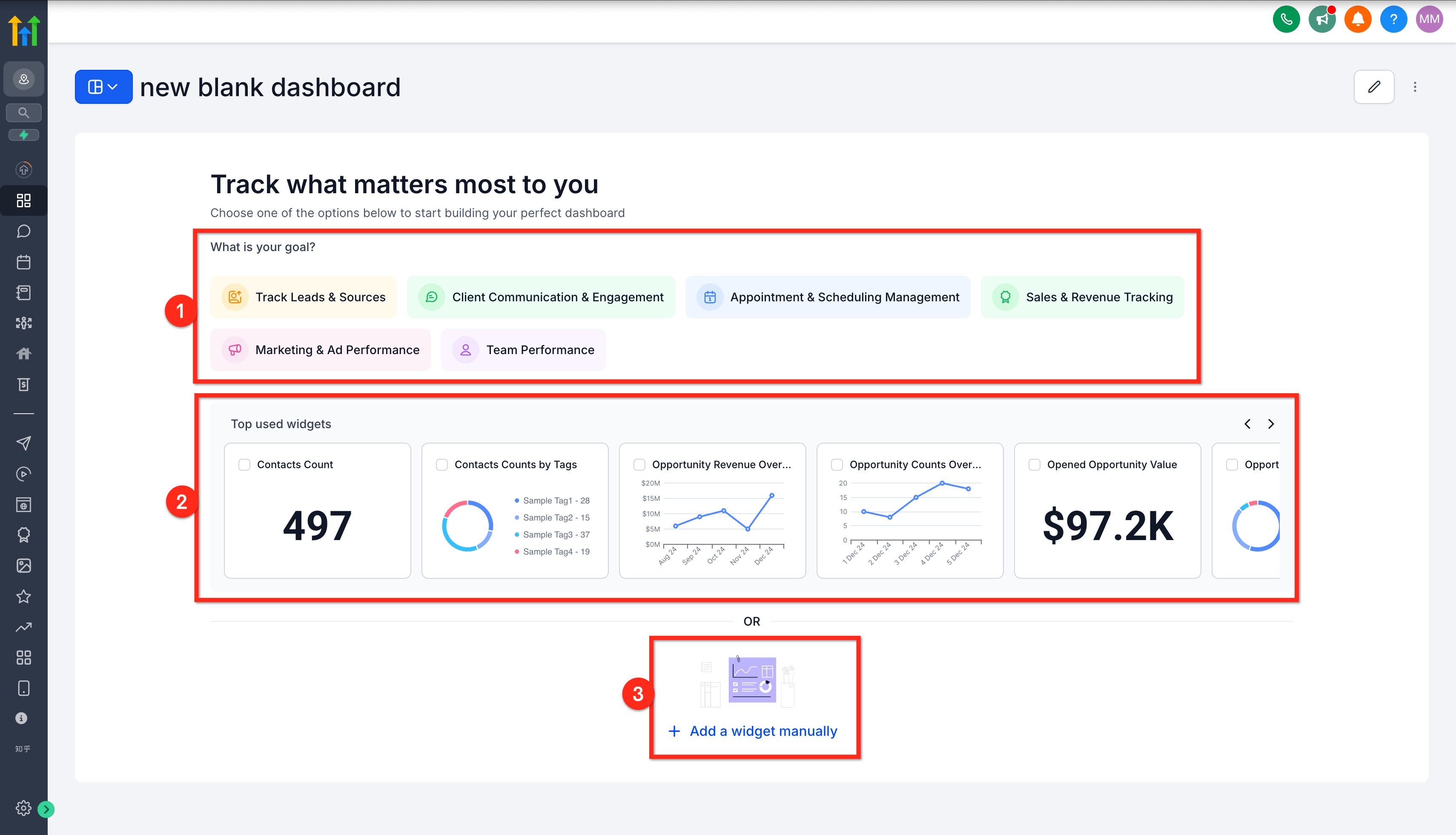1456x835 pixels.
Task: Select Track Leads & Sources goal
Action: [304, 297]
